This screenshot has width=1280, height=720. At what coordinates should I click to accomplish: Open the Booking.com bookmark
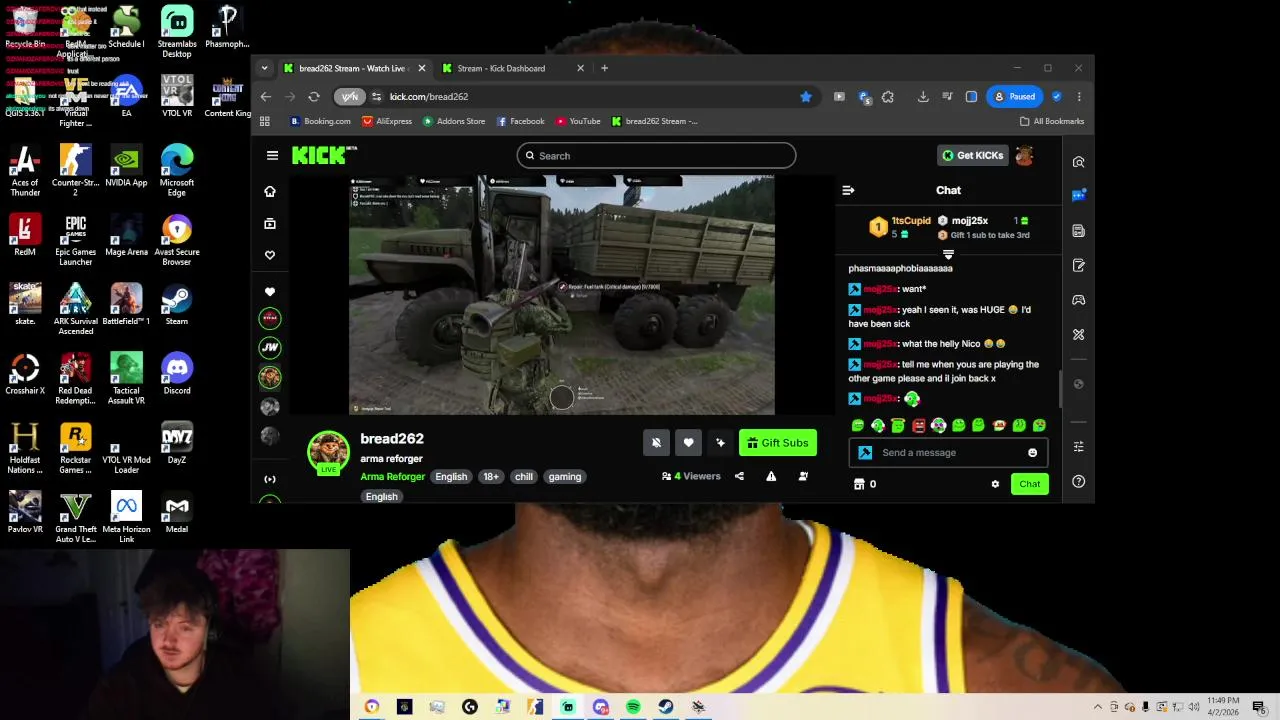320,121
